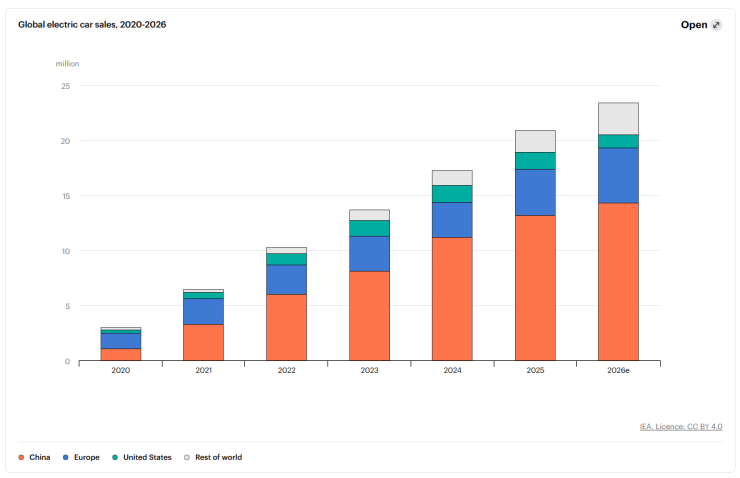Click the 0 y-axis tick label
740x478 pixels.
(x=67, y=361)
